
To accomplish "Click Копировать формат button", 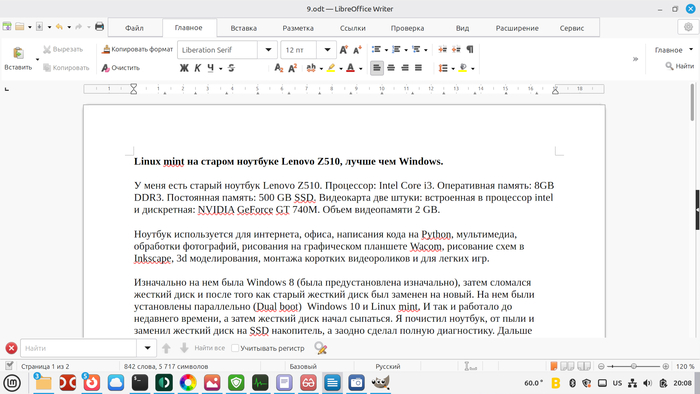I will (137, 49).
